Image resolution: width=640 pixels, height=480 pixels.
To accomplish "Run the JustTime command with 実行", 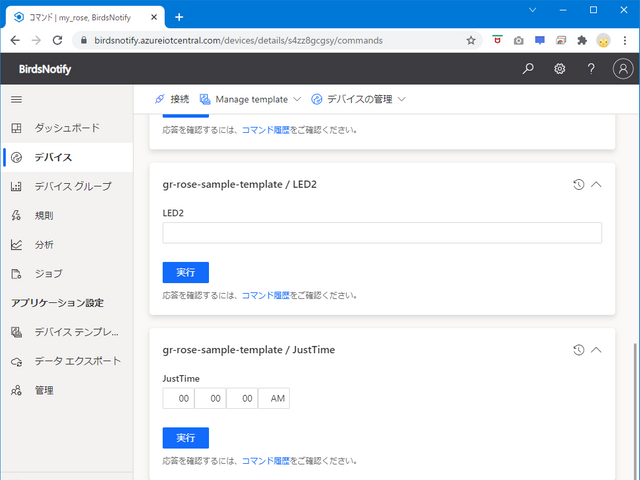I will (186, 438).
